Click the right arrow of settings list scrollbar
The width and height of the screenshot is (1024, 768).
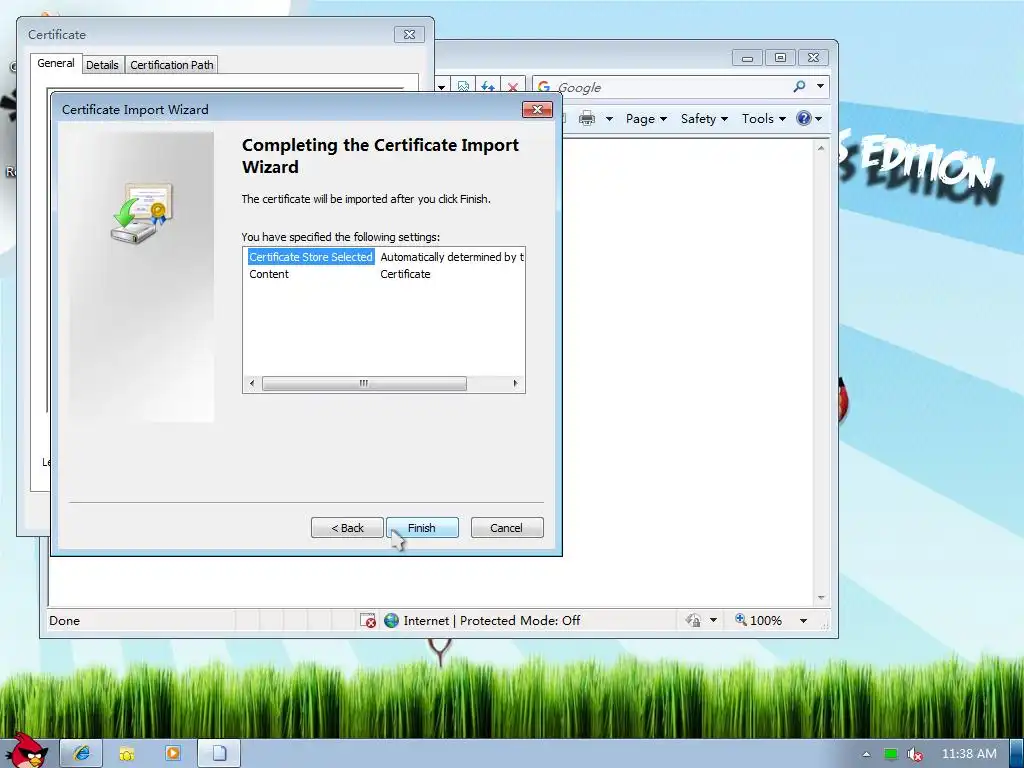[x=515, y=383]
